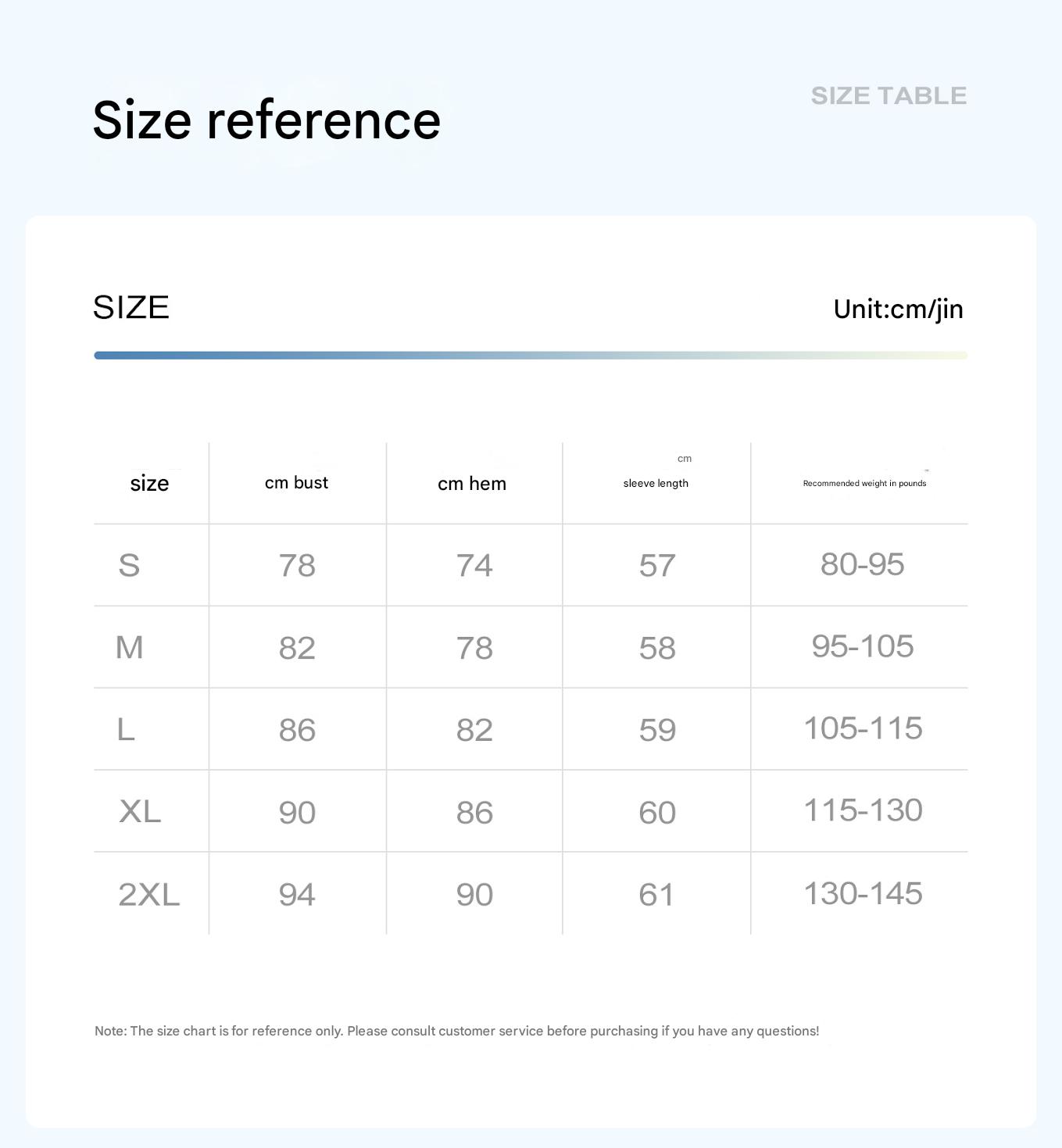This screenshot has width=1062, height=1148.
Task: Click bust value 94 for 2XL
Action: point(297,894)
